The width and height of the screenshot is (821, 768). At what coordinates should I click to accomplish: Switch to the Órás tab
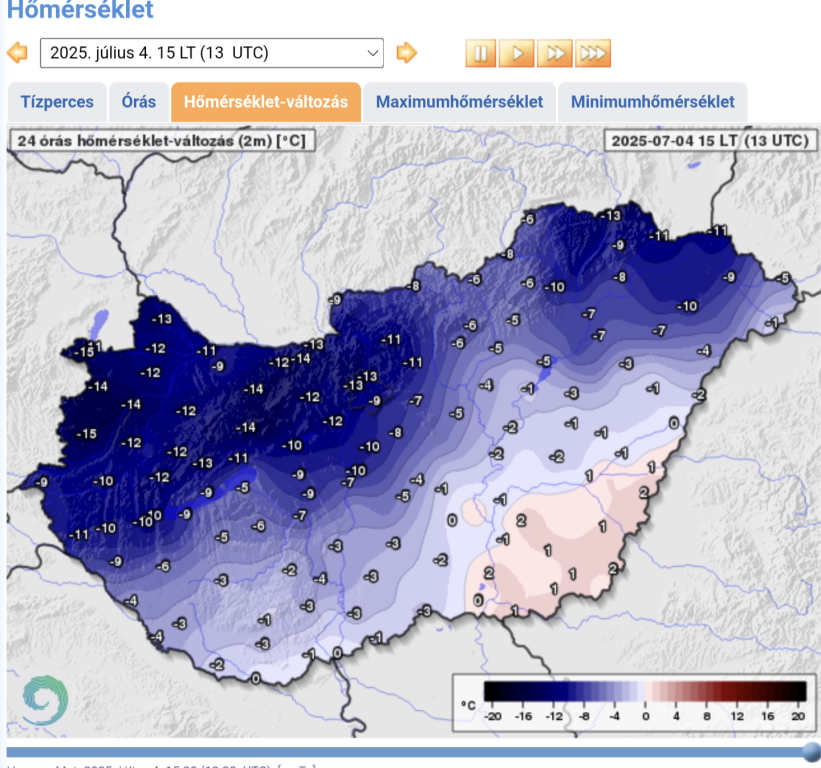(138, 102)
